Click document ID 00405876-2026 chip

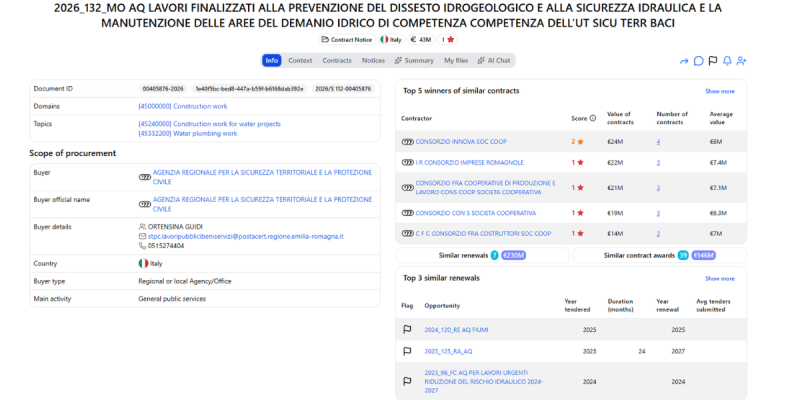pyautogui.click(x=163, y=89)
